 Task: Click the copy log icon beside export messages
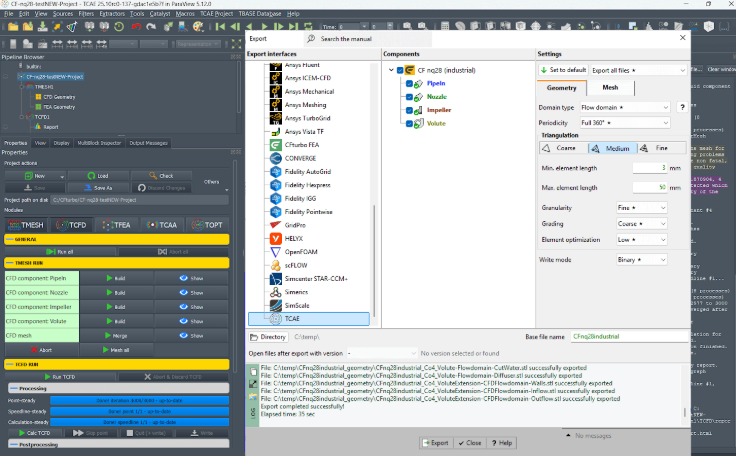click(253, 371)
